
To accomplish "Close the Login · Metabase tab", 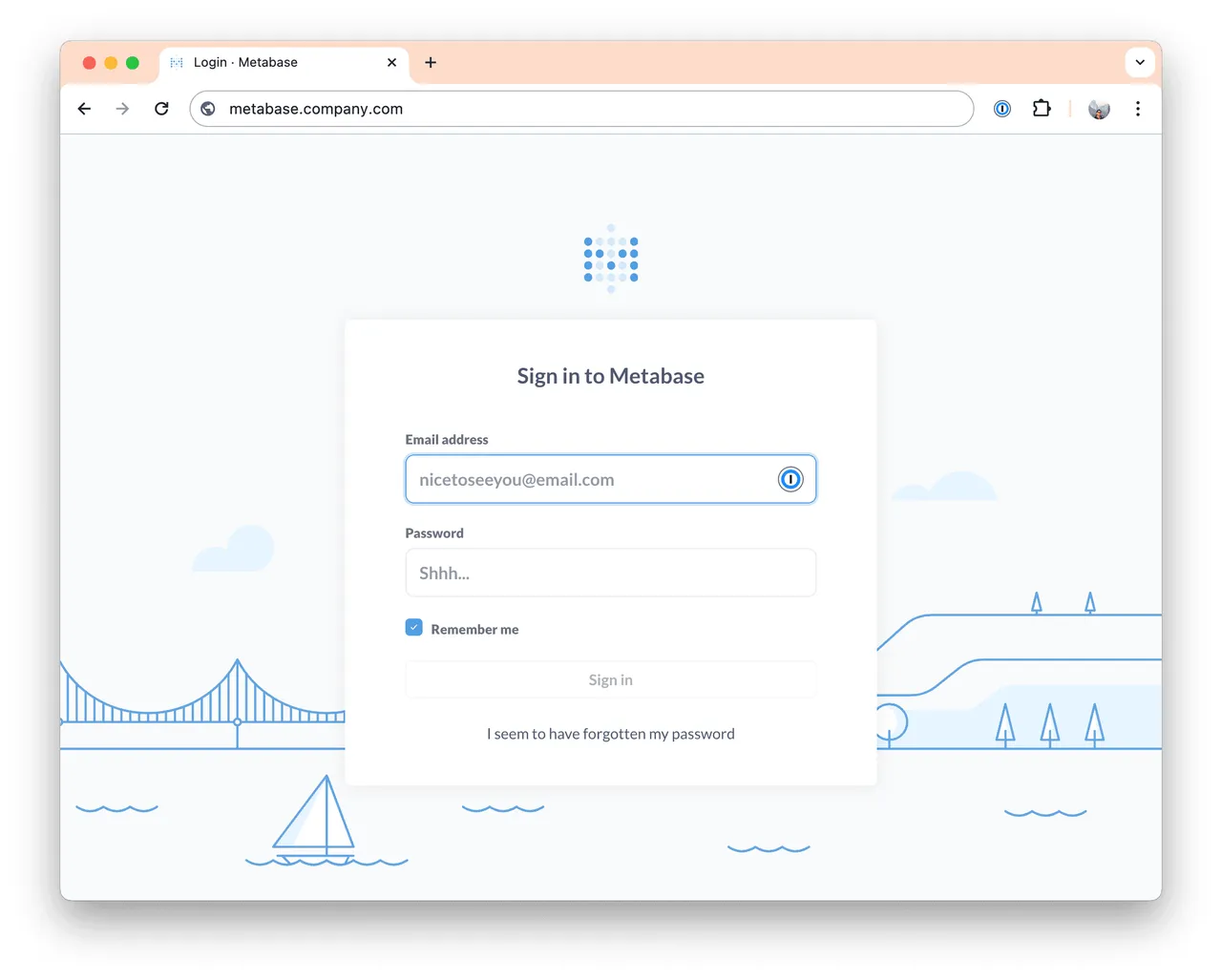I will [391, 62].
